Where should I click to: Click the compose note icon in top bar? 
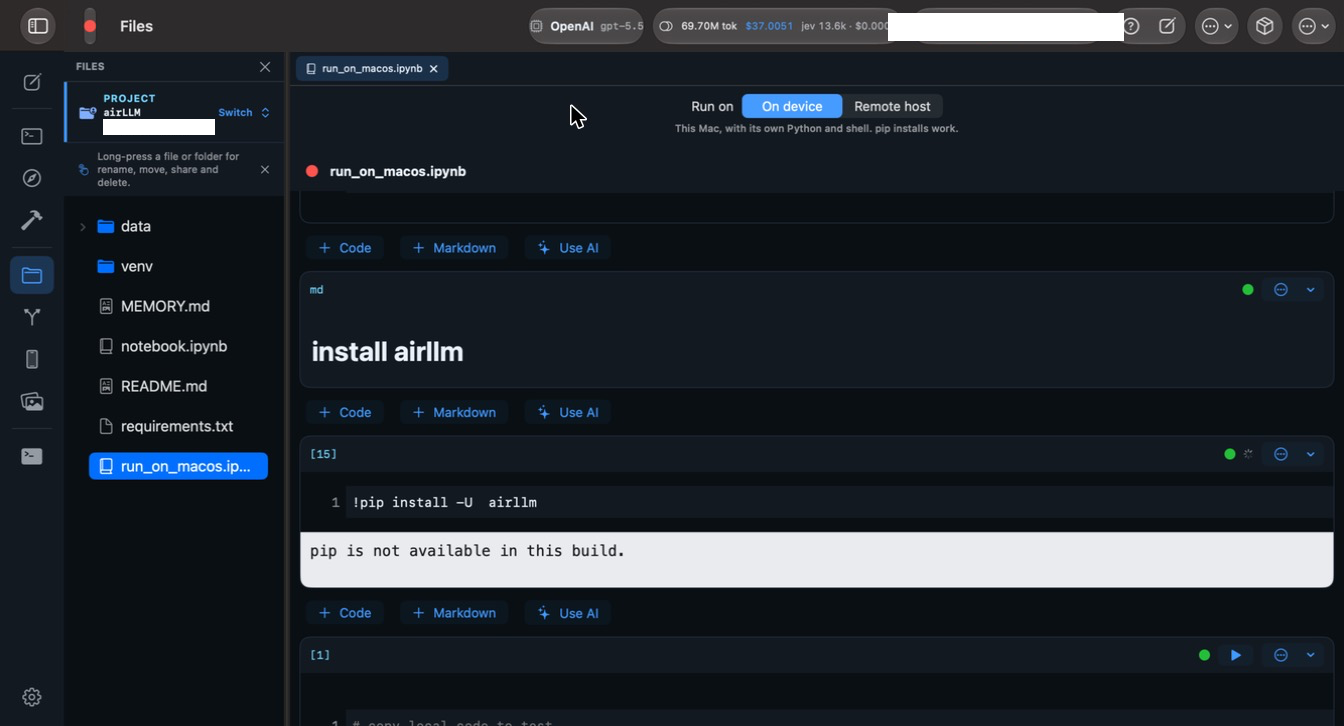pyautogui.click(x=1167, y=26)
